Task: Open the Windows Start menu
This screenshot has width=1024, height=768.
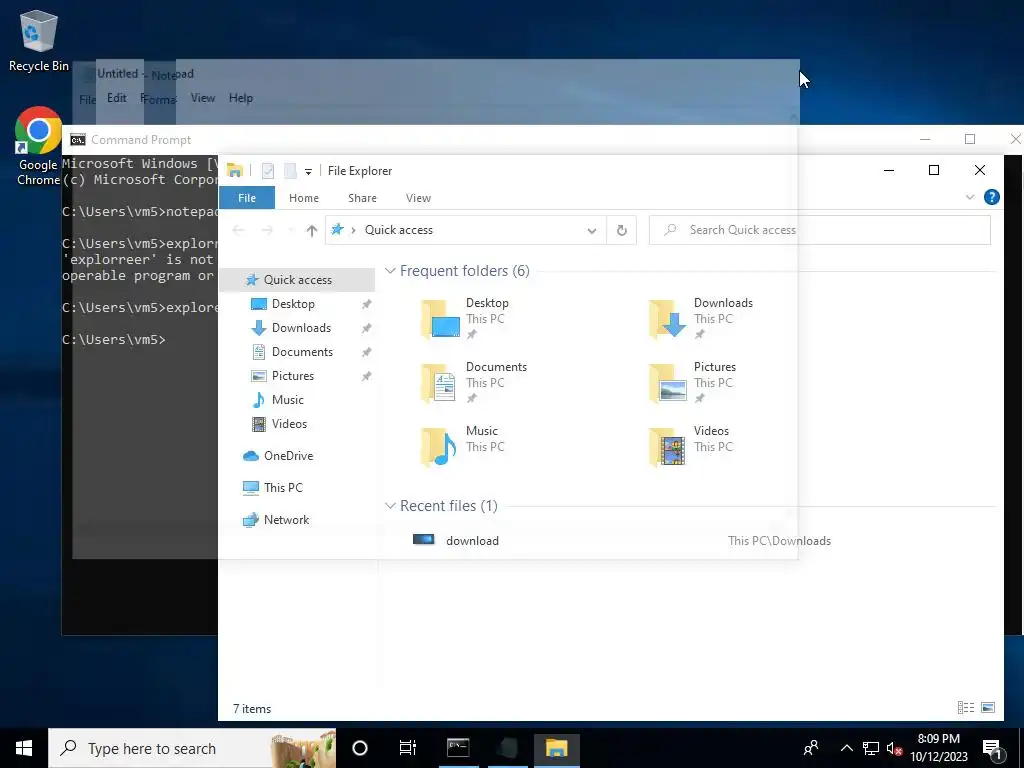Action: (24, 748)
